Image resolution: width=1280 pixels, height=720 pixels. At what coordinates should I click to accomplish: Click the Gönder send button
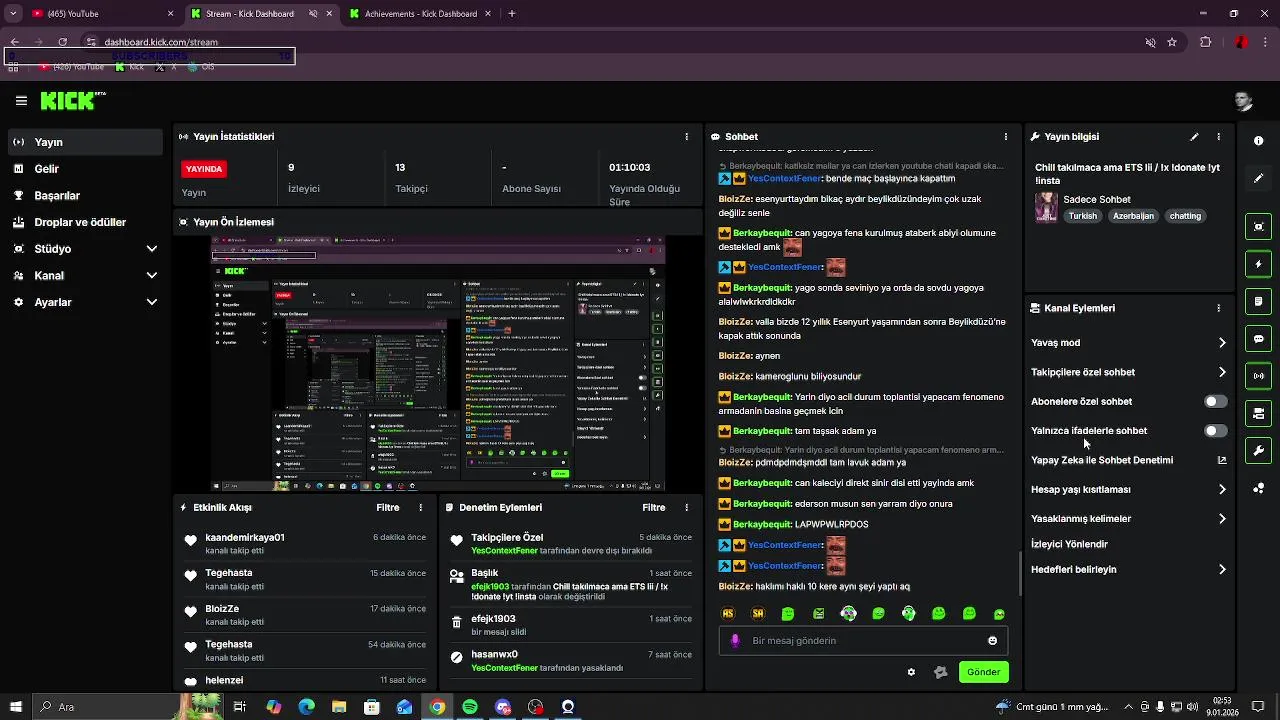(x=983, y=672)
